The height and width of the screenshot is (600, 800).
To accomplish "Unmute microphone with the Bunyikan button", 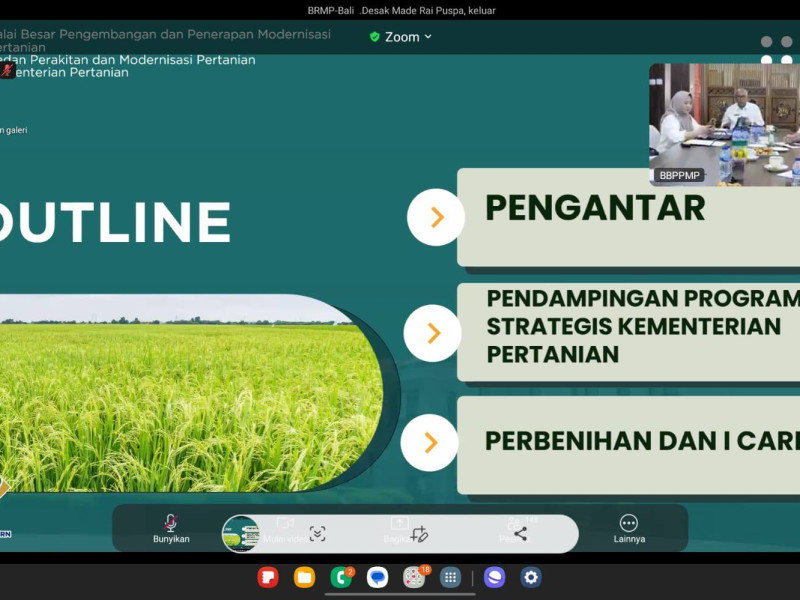I will click(171, 528).
